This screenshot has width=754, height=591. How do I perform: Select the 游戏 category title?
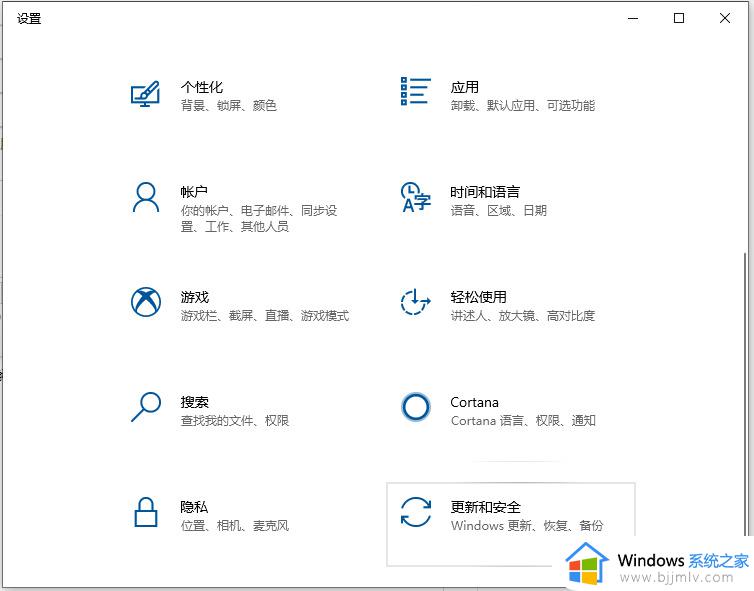(195, 297)
